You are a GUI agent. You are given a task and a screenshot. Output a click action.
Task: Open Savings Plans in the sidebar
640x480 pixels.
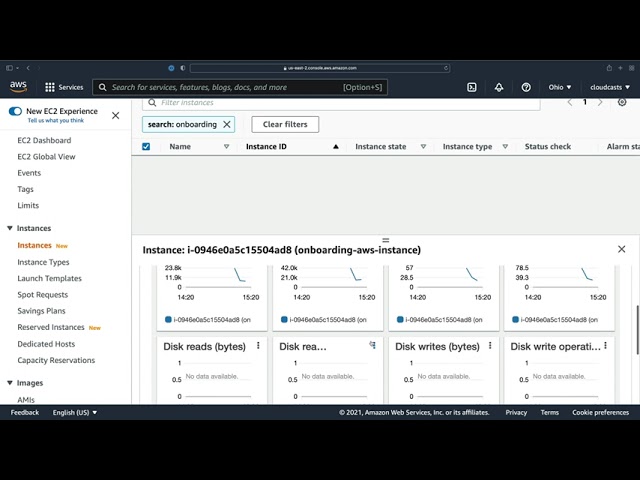click(x=41, y=311)
